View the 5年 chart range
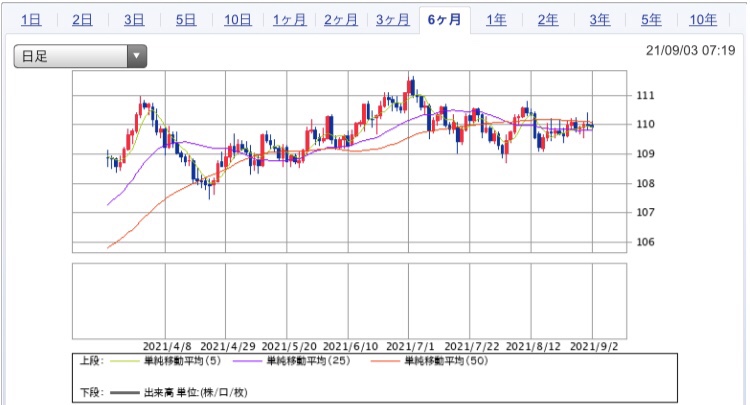 [651, 20]
